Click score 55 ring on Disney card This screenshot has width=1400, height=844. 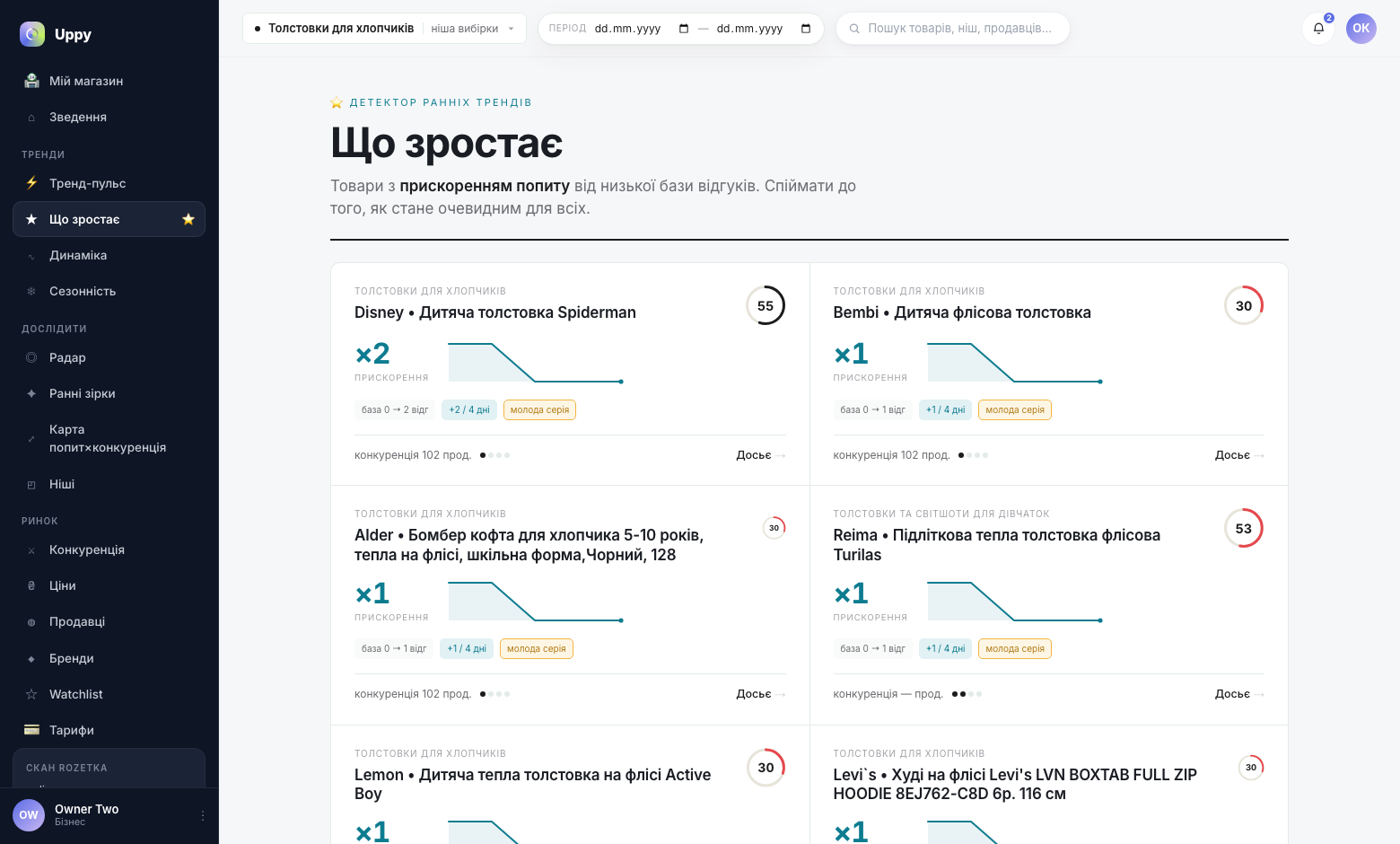[x=766, y=305]
